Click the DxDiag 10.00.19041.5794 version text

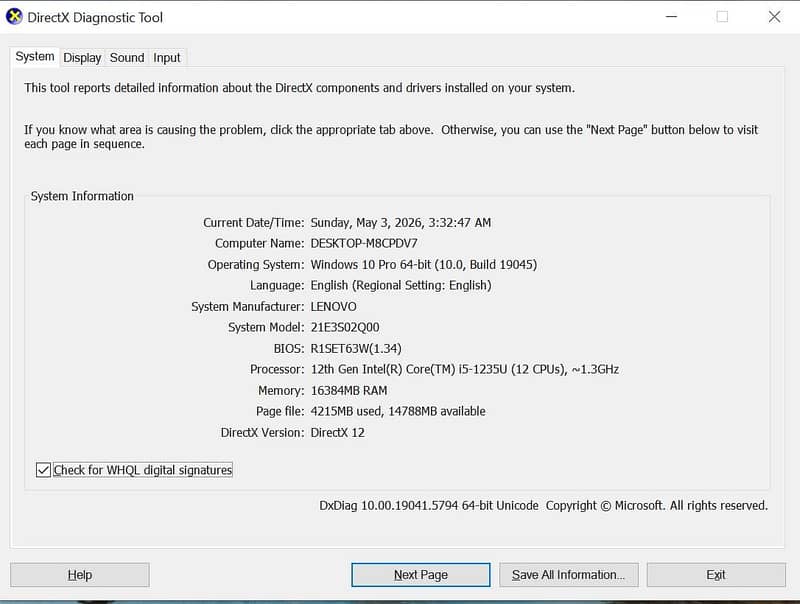click(429, 506)
